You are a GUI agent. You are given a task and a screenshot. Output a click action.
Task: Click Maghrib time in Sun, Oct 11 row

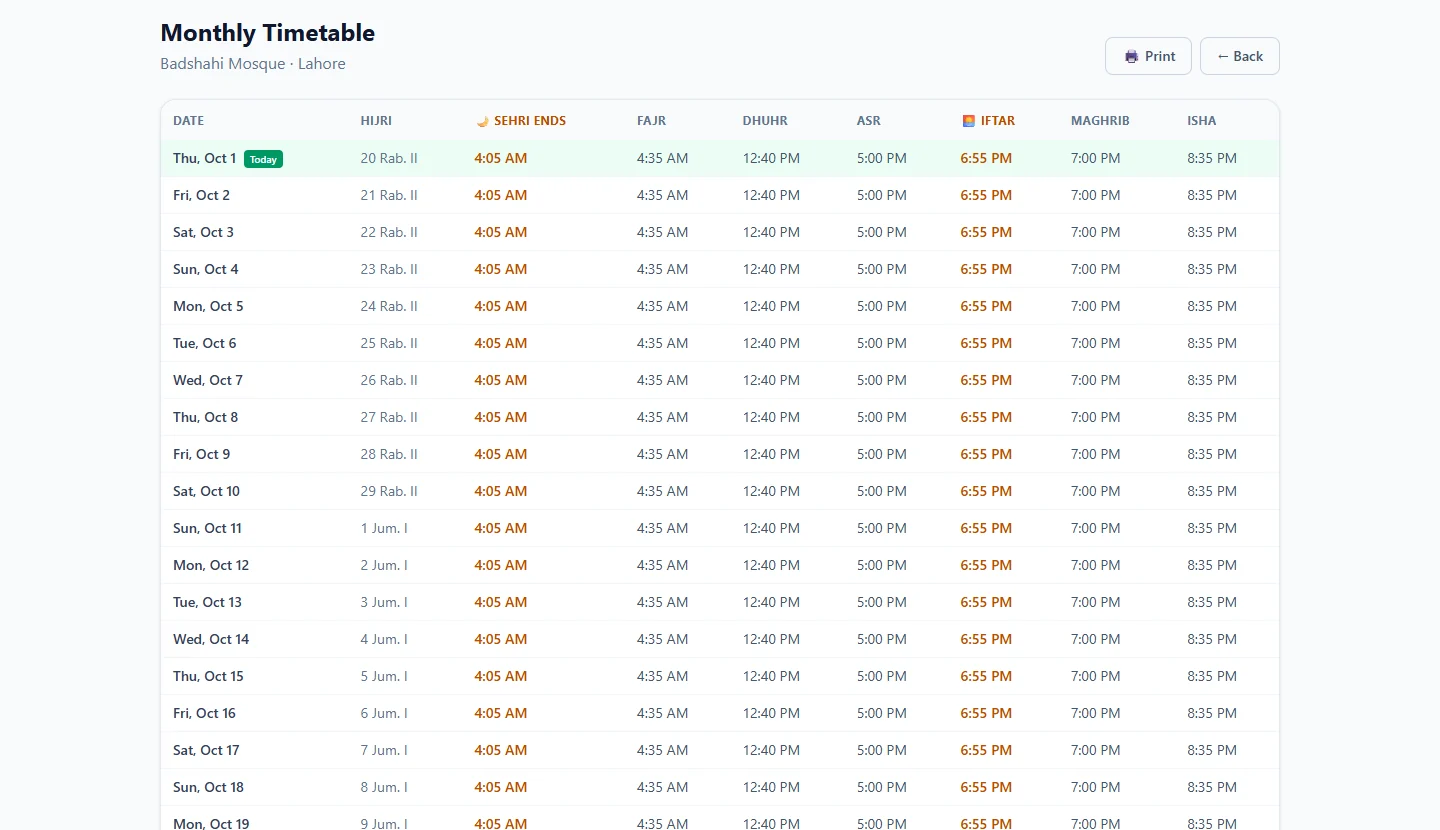(1096, 528)
